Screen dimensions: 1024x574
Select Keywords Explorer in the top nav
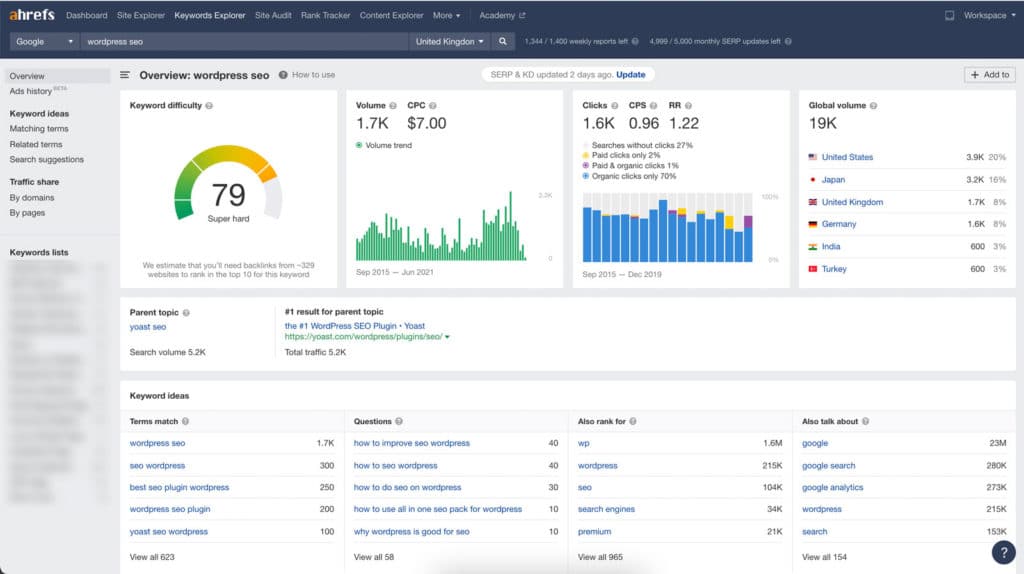[210, 15]
